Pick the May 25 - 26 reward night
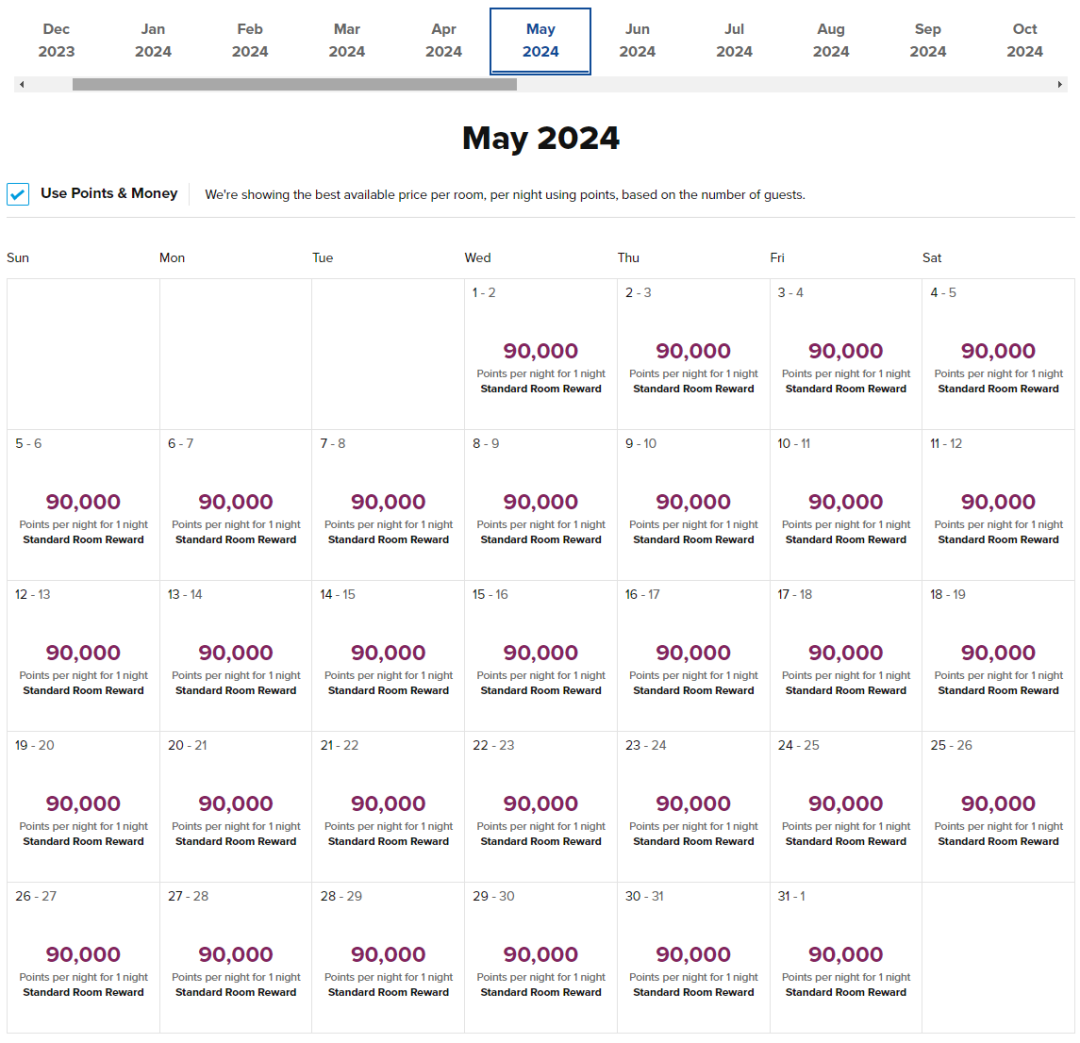Image resolution: width=1080 pixels, height=1043 pixels. [x=998, y=807]
